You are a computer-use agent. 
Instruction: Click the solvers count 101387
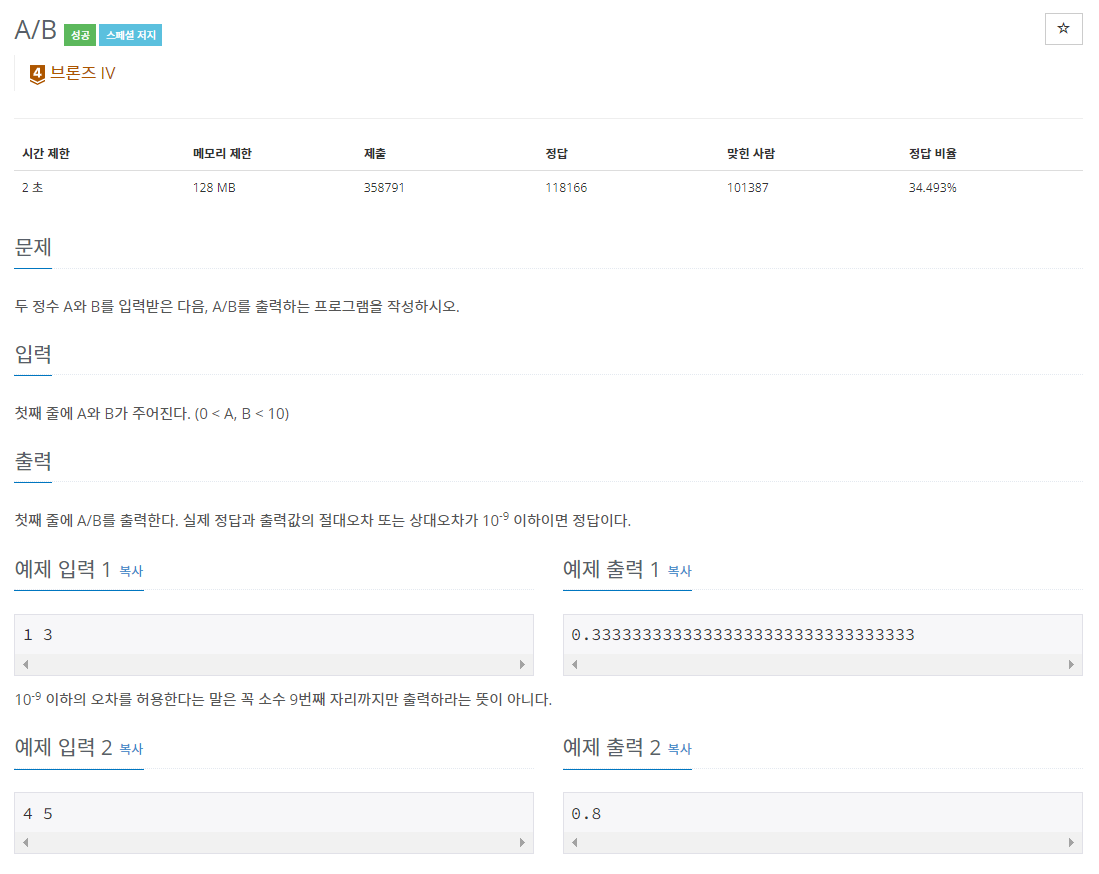(748, 188)
